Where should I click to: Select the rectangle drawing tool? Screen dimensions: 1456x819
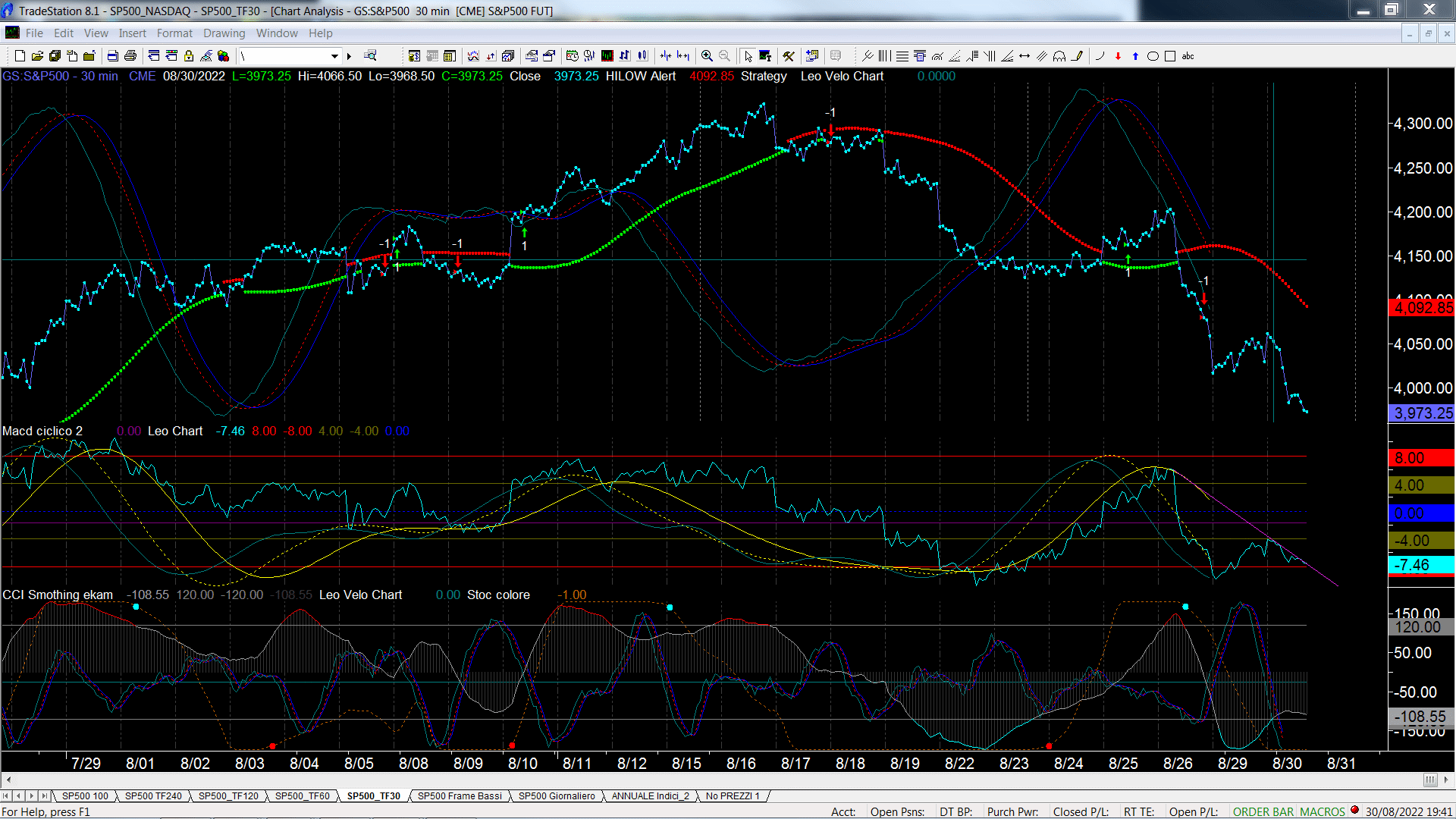tap(1170, 56)
